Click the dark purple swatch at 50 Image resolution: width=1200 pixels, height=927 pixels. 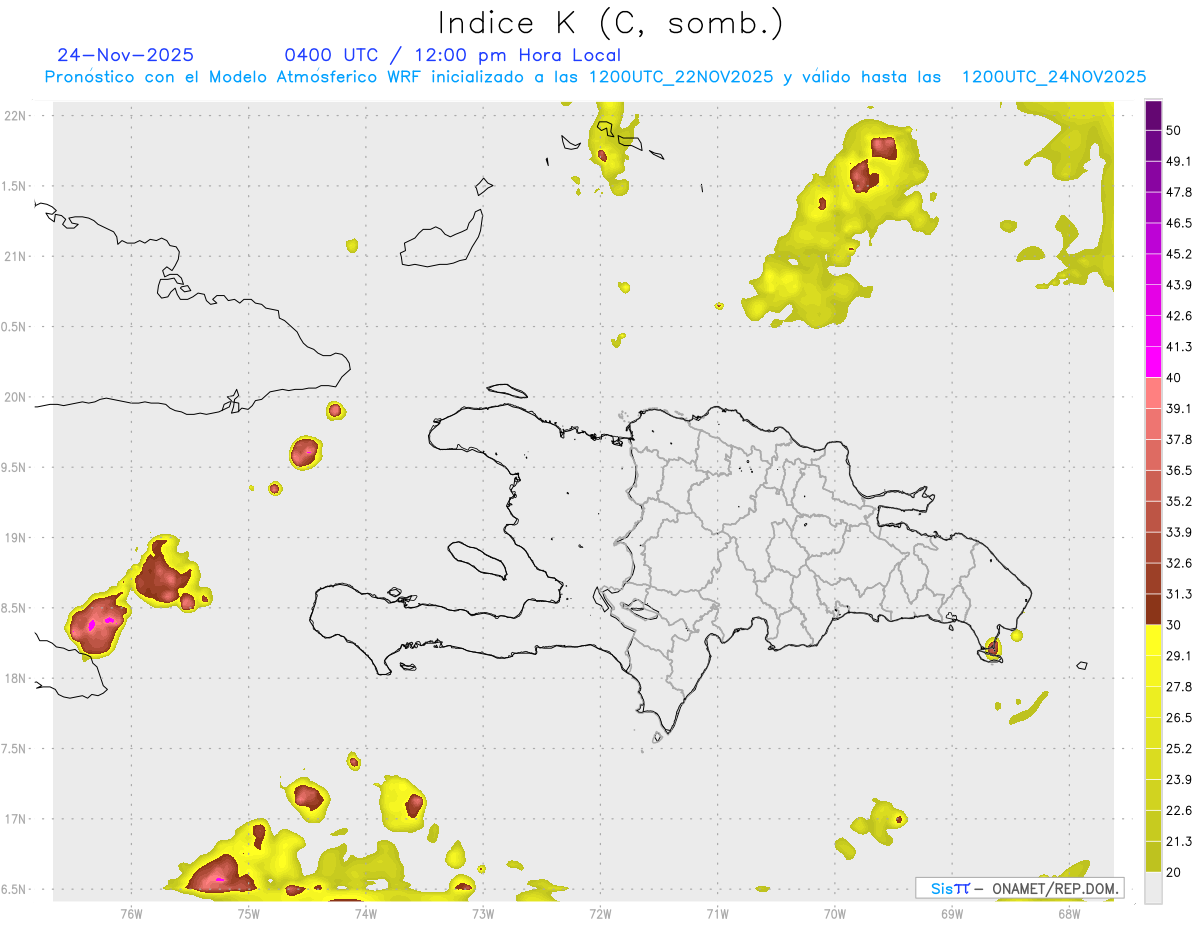1154,116
